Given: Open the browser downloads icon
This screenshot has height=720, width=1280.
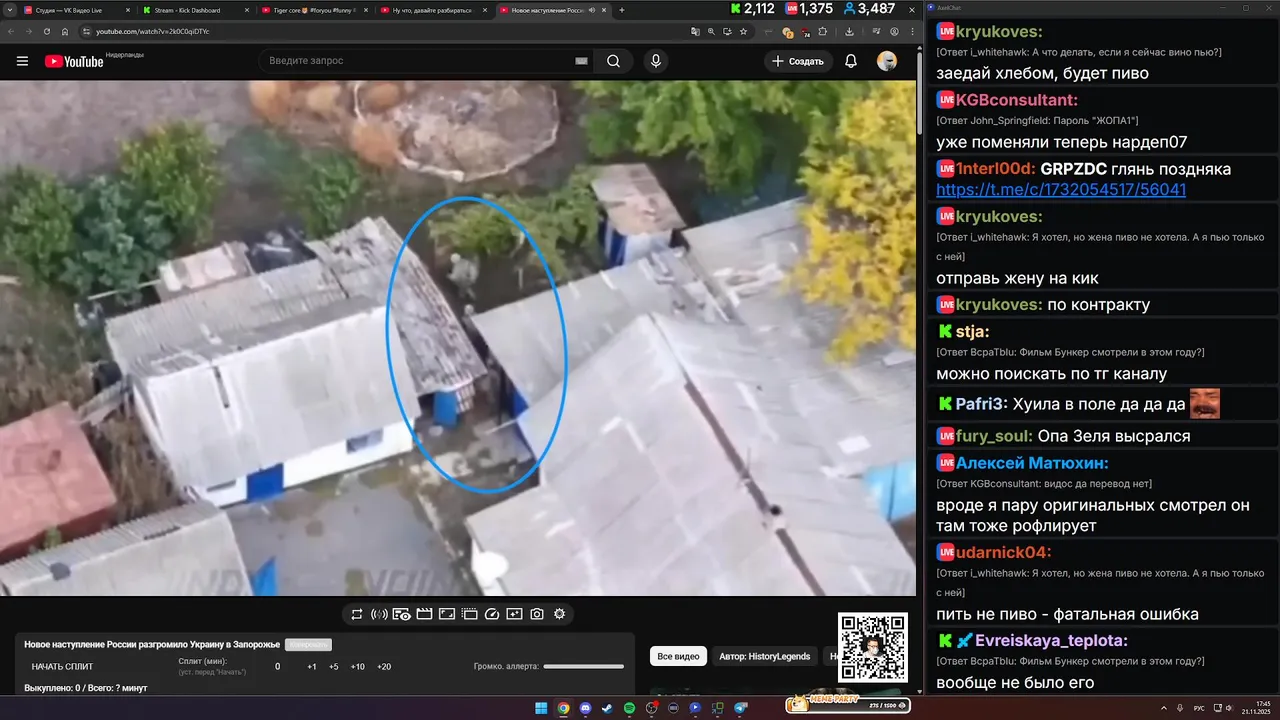Looking at the screenshot, I should click(849, 31).
